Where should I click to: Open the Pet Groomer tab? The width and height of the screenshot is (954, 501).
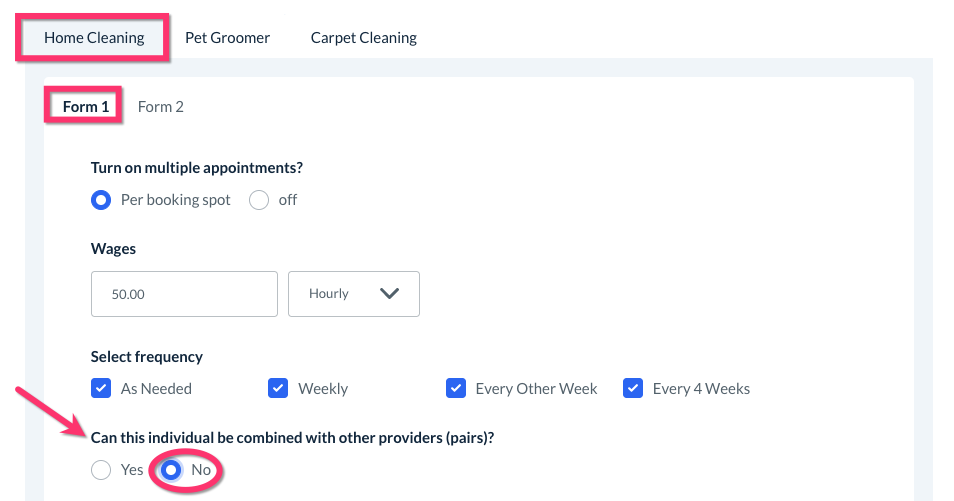tap(227, 38)
